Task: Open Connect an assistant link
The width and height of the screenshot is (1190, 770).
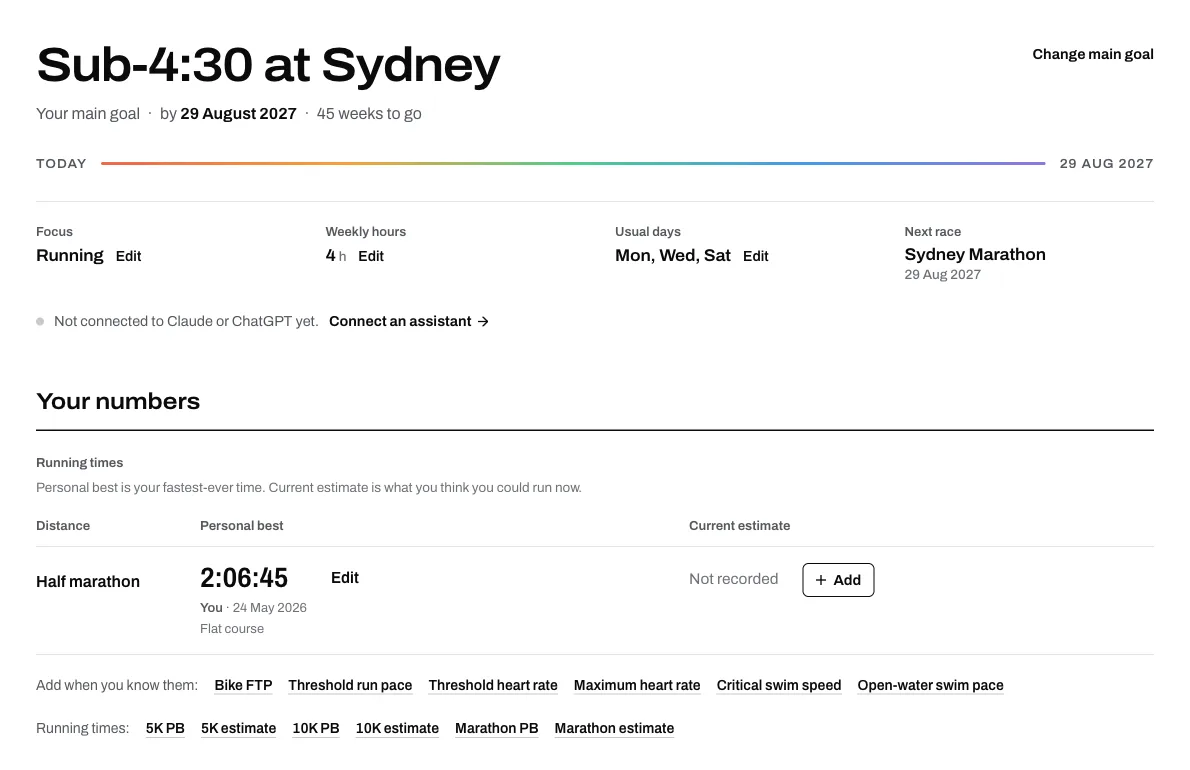Action: coord(408,322)
